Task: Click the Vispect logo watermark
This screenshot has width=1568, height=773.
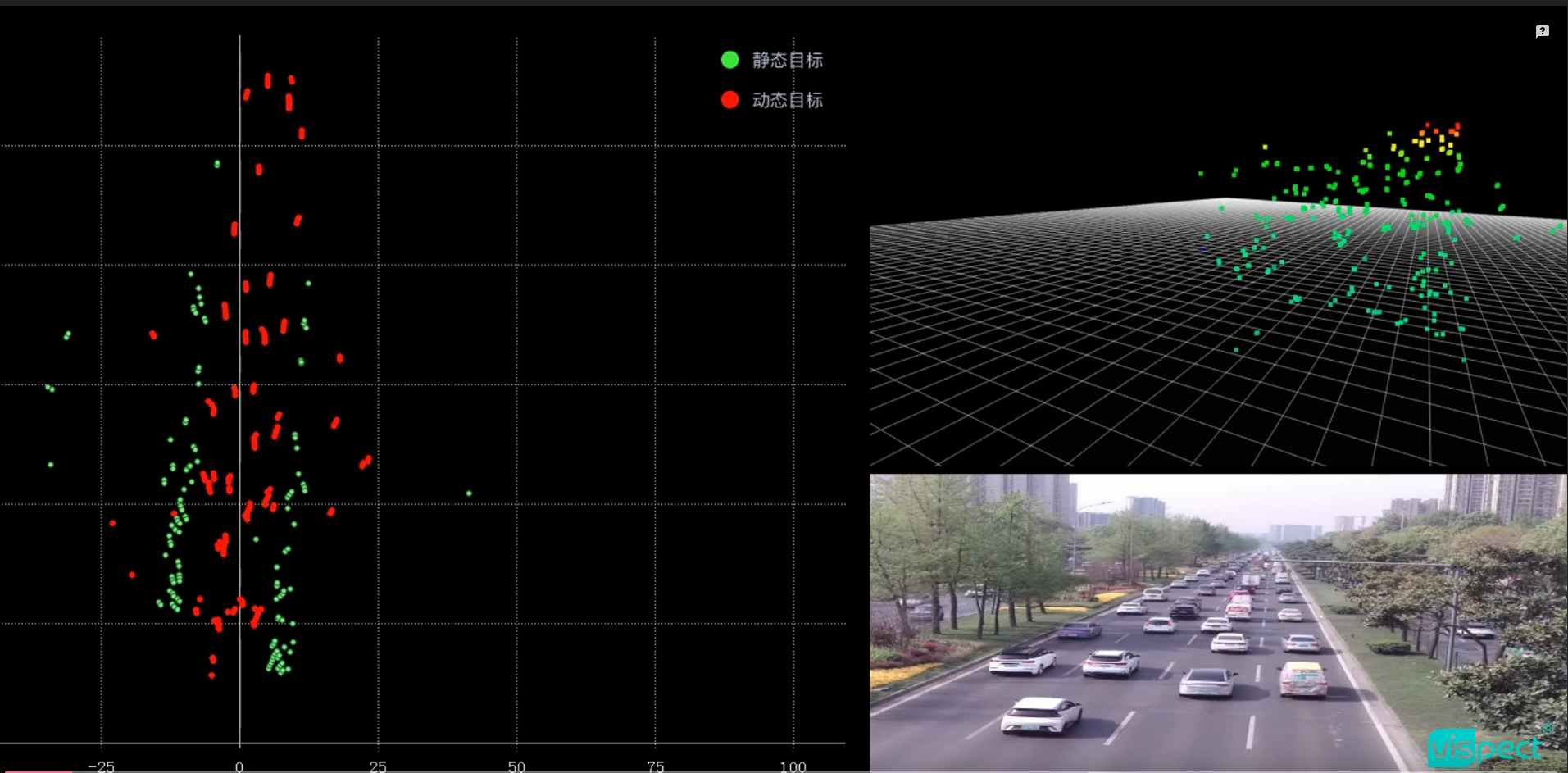Action: click(1485, 747)
